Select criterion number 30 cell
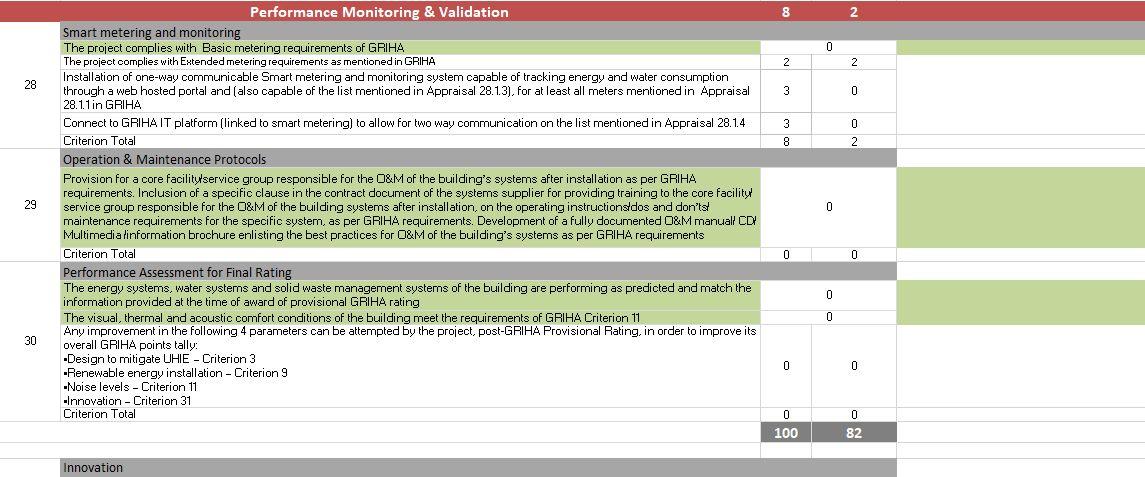 coord(30,340)
